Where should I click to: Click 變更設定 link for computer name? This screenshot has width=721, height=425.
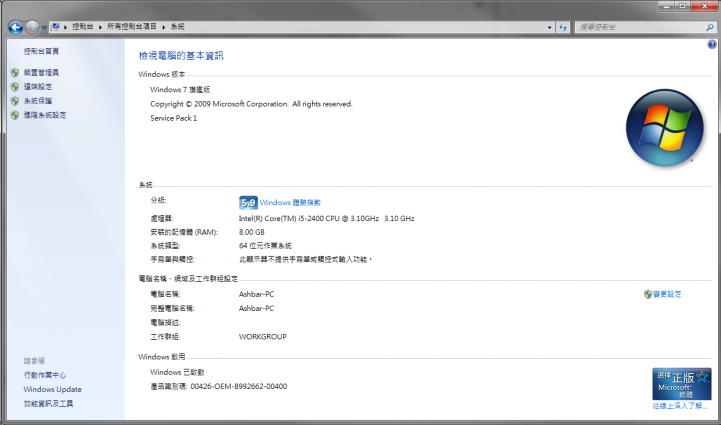click(x=667, y=294)
